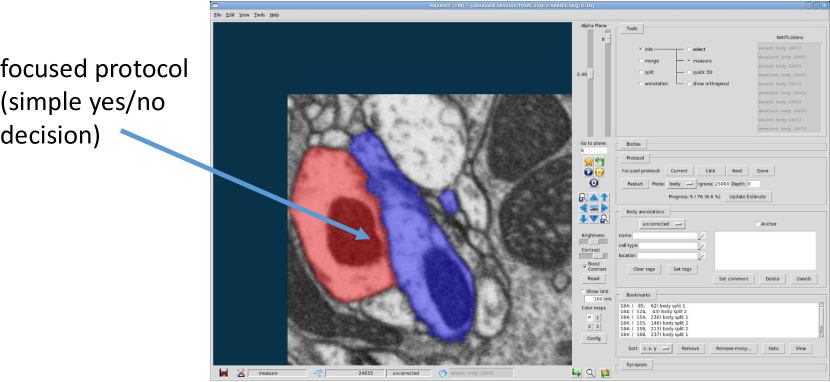Click the magnifier icon at bottom right

pyautogui.click(x=590, y=373)
